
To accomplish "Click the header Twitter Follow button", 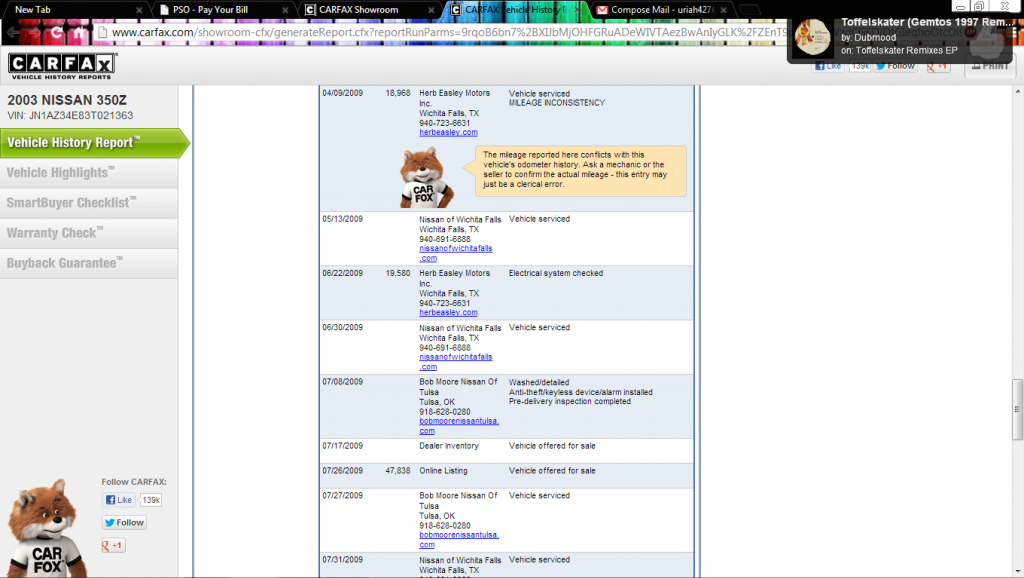I will click(895, 66).
